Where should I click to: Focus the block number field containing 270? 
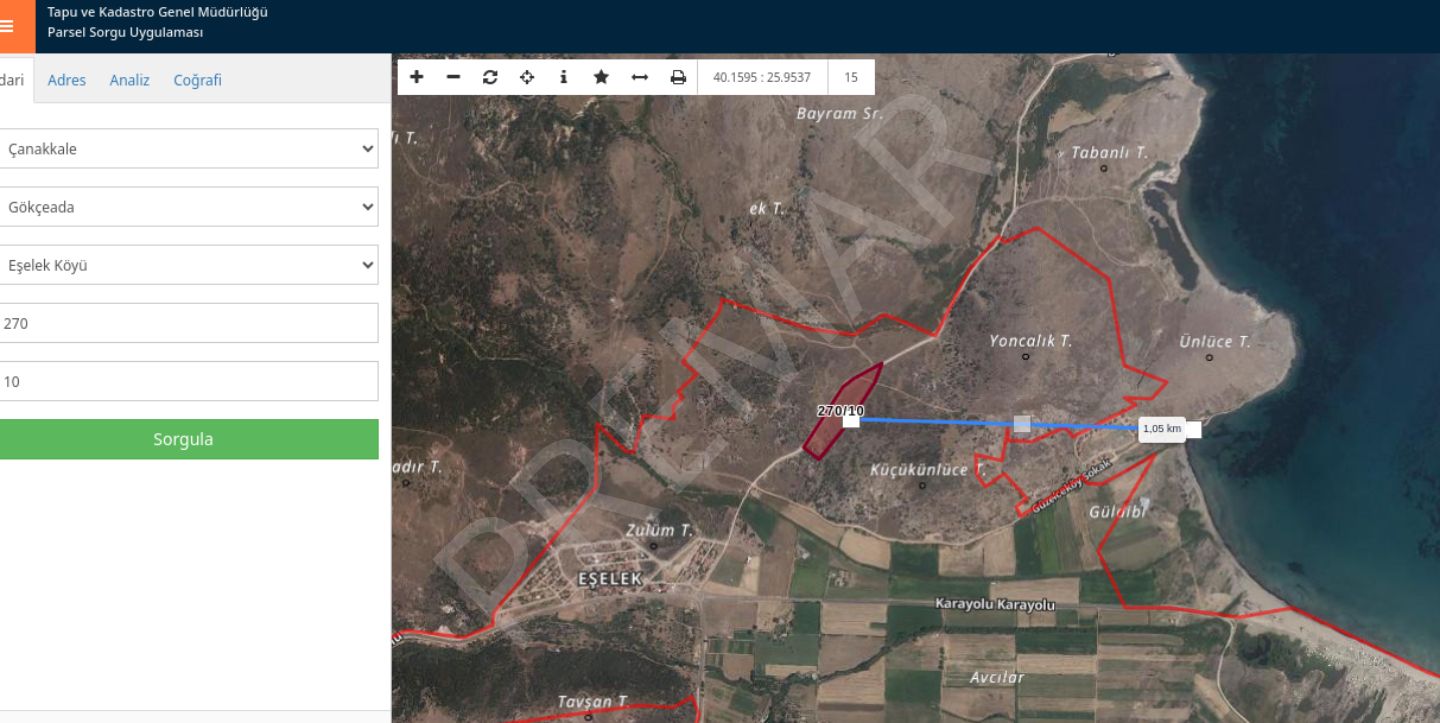(189, 323)
